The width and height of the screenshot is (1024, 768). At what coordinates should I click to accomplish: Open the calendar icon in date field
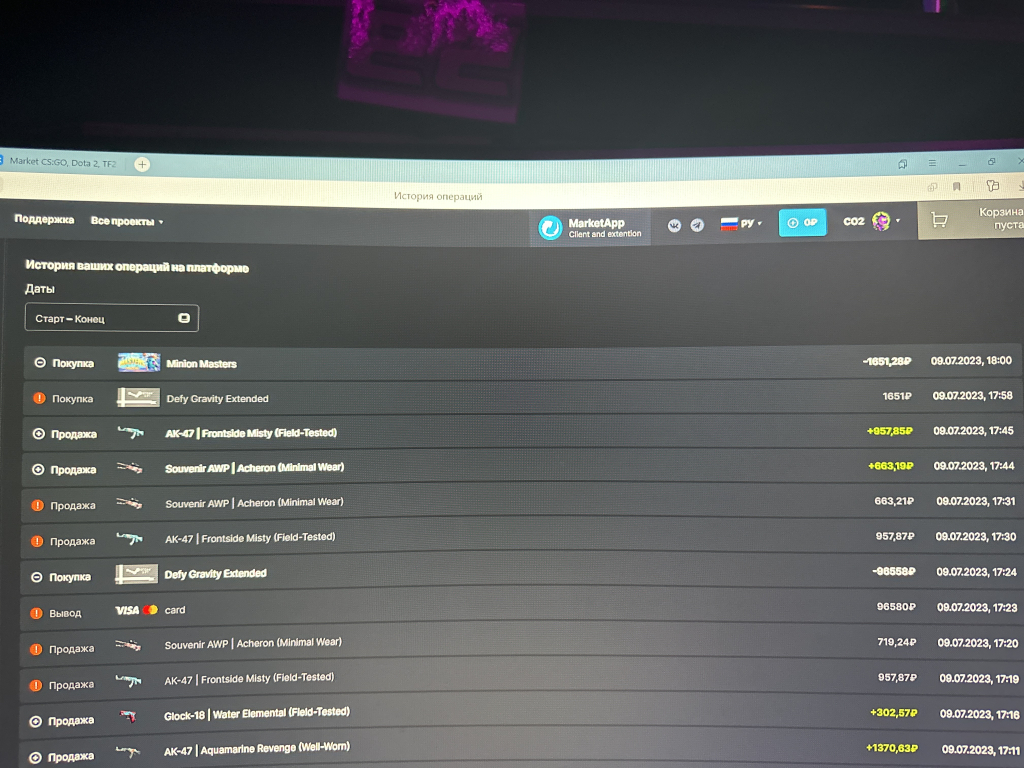184,318
